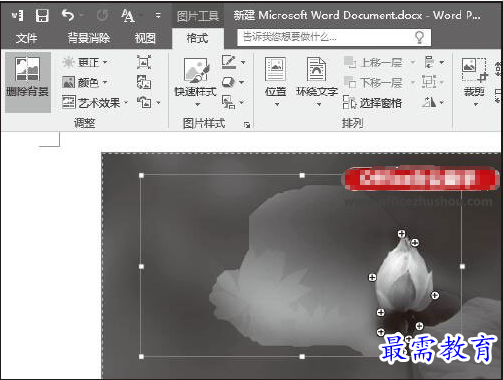Viewport: 503px width, 380px height.
Task: Open the Picture Layout menu icon
Action: [x=229, y=102]
